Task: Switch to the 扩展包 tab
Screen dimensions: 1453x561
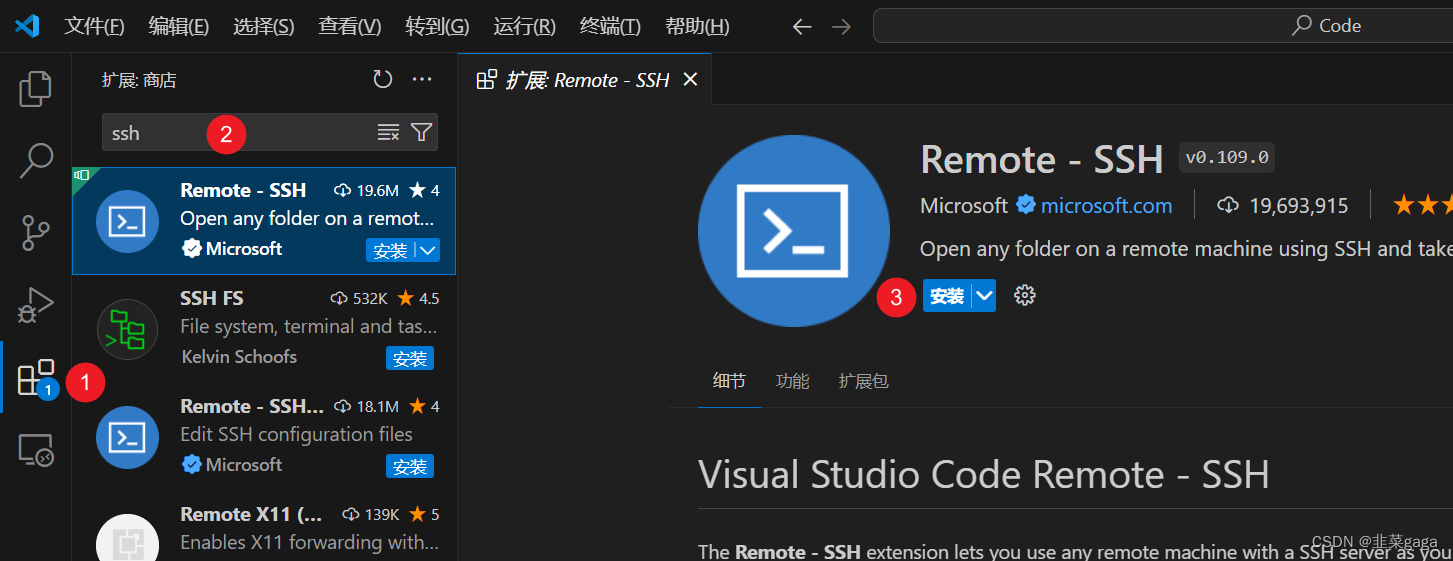Action: pos(864,381)
